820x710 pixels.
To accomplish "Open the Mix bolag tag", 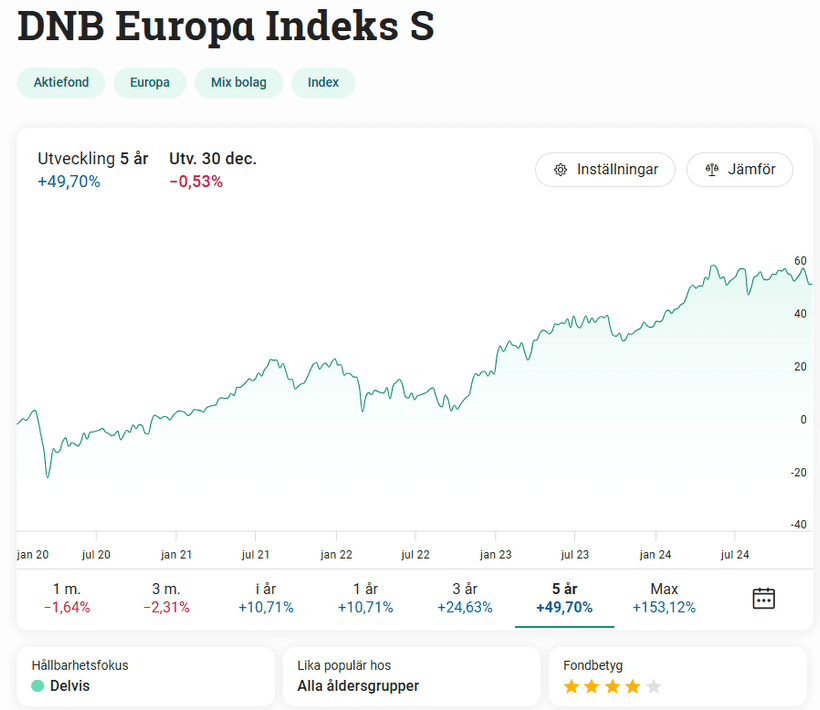I will point(238,83).
